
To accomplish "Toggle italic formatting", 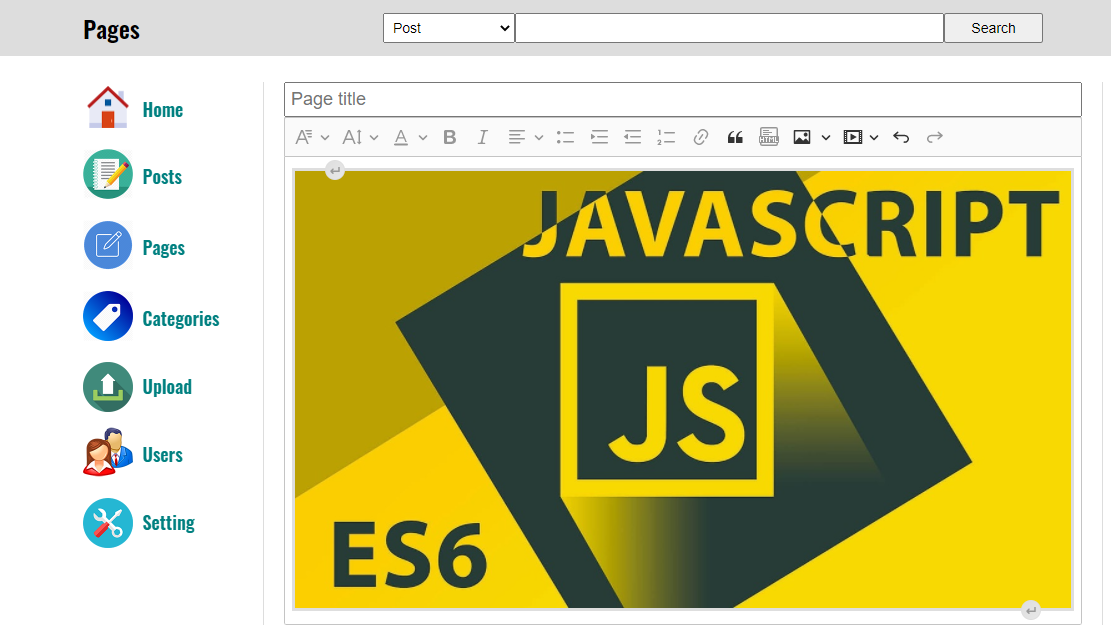I will click(x=483, y=137).
